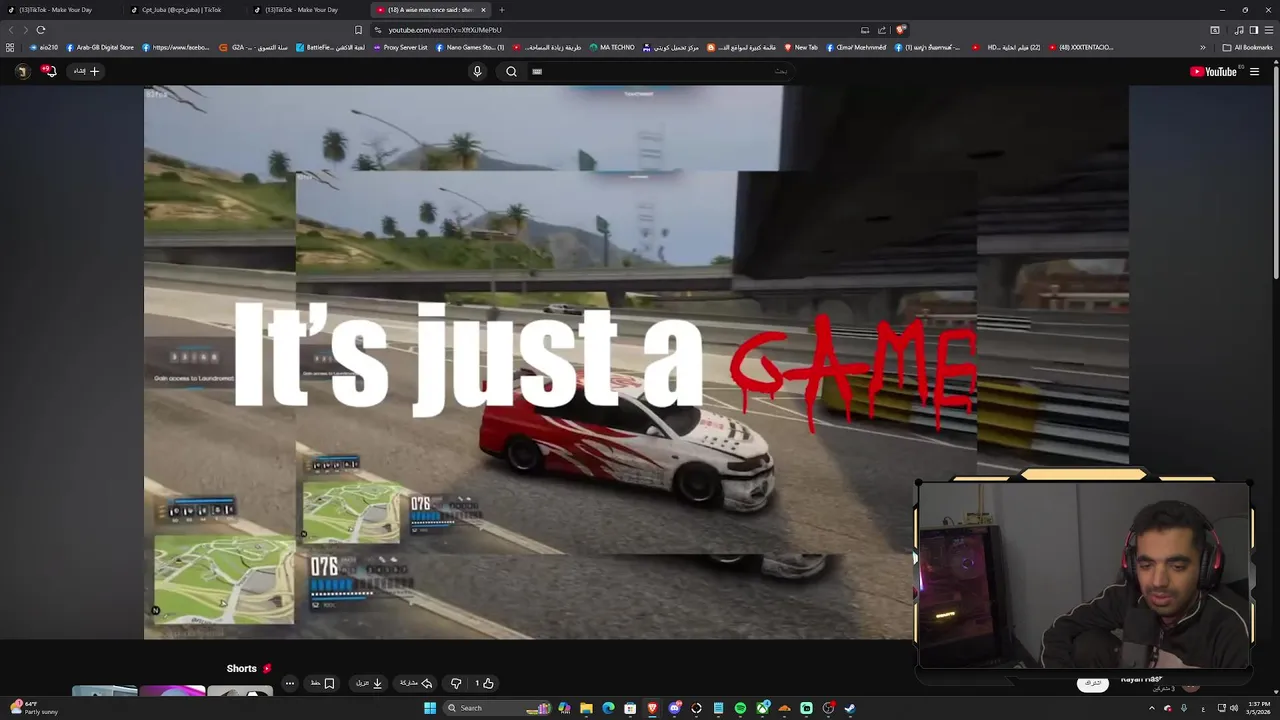
Task: Open the browser apps grid icon
Action: pyautogui.click(x=10, y=47)
